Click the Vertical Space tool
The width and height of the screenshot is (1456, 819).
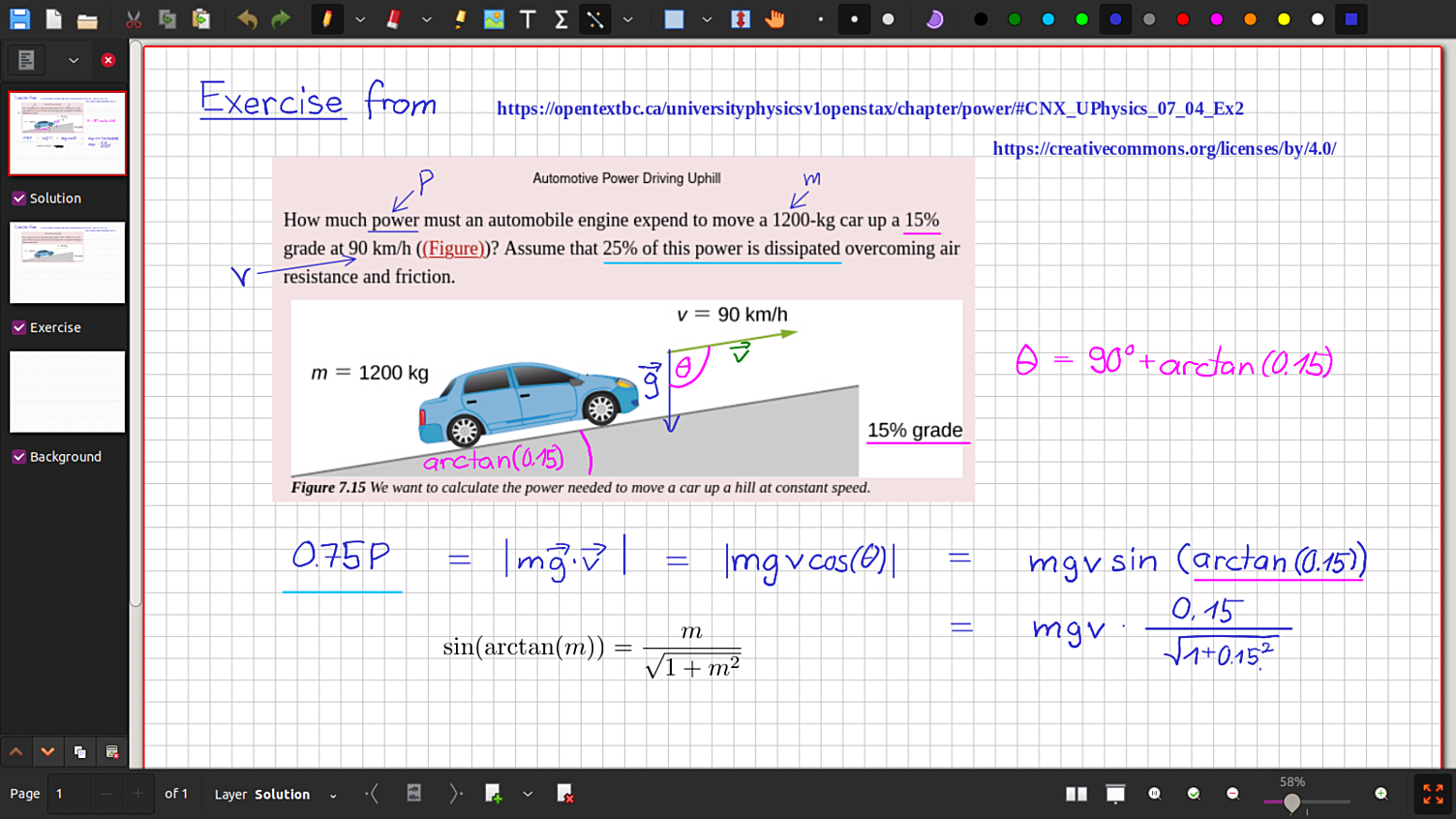[741, 19]
